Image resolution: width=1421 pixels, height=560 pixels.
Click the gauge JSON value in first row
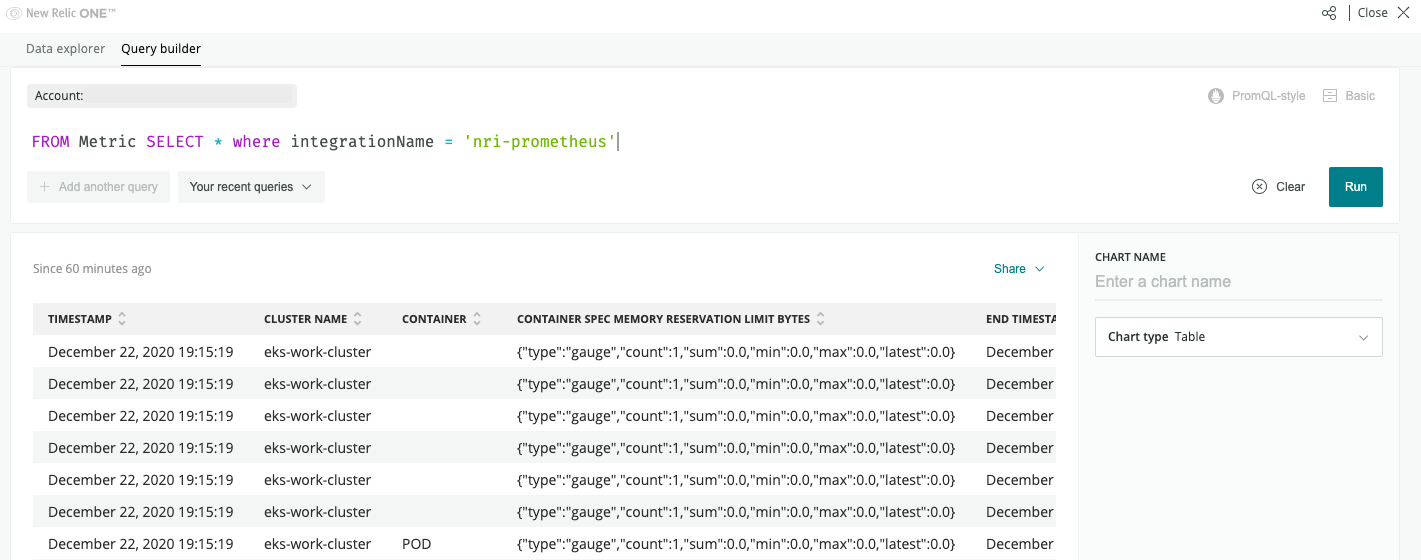(736, 352)
